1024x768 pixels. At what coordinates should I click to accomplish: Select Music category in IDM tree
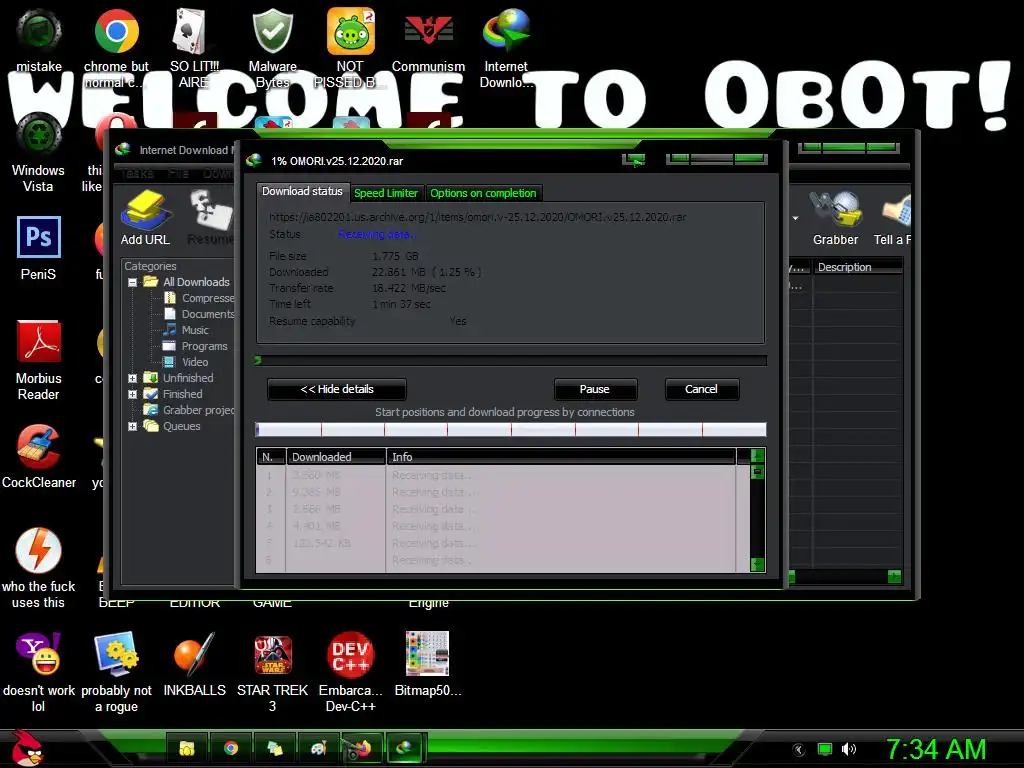[186, 330]
